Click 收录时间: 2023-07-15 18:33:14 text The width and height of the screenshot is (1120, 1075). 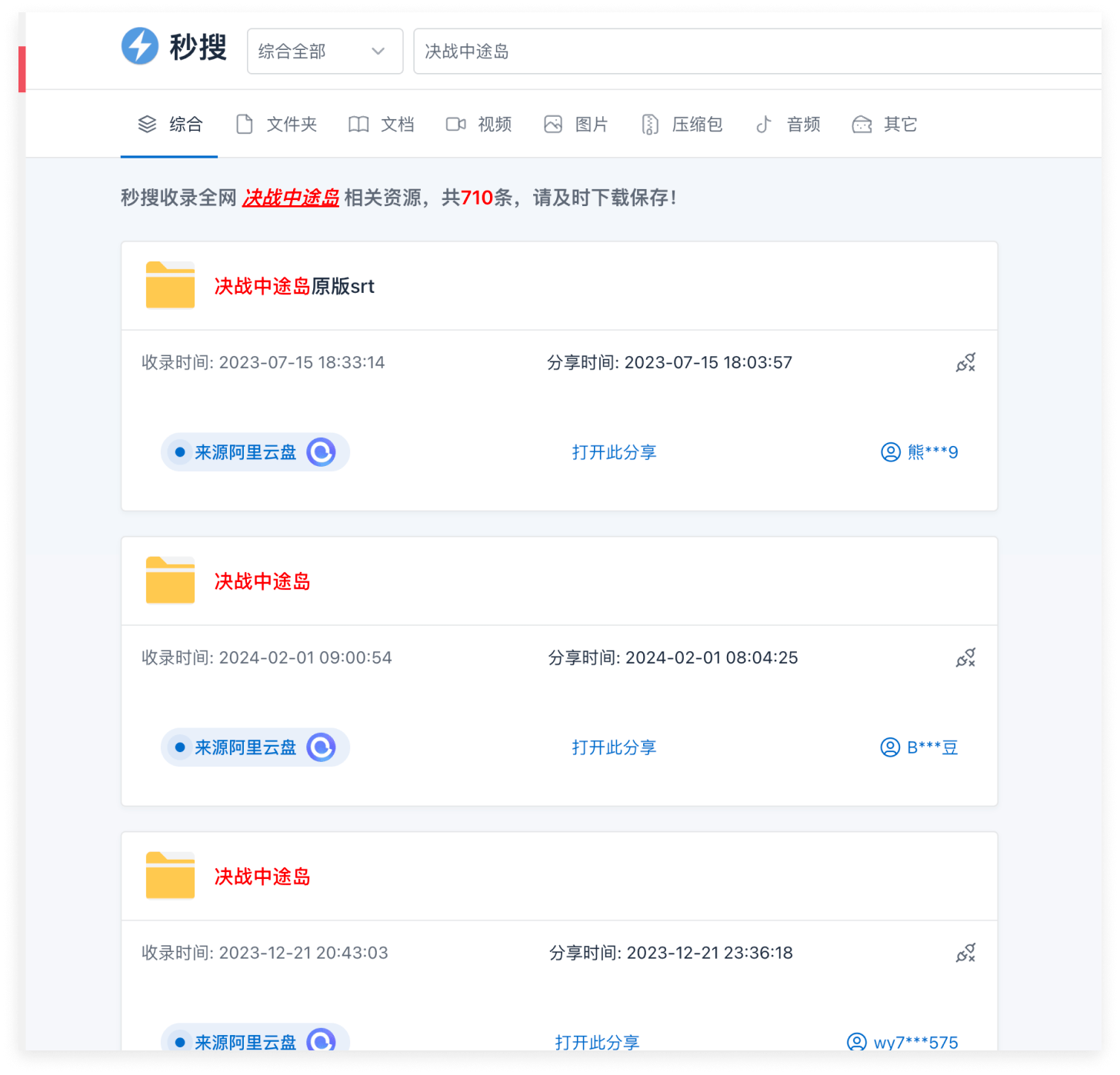(x=263, y=363)
